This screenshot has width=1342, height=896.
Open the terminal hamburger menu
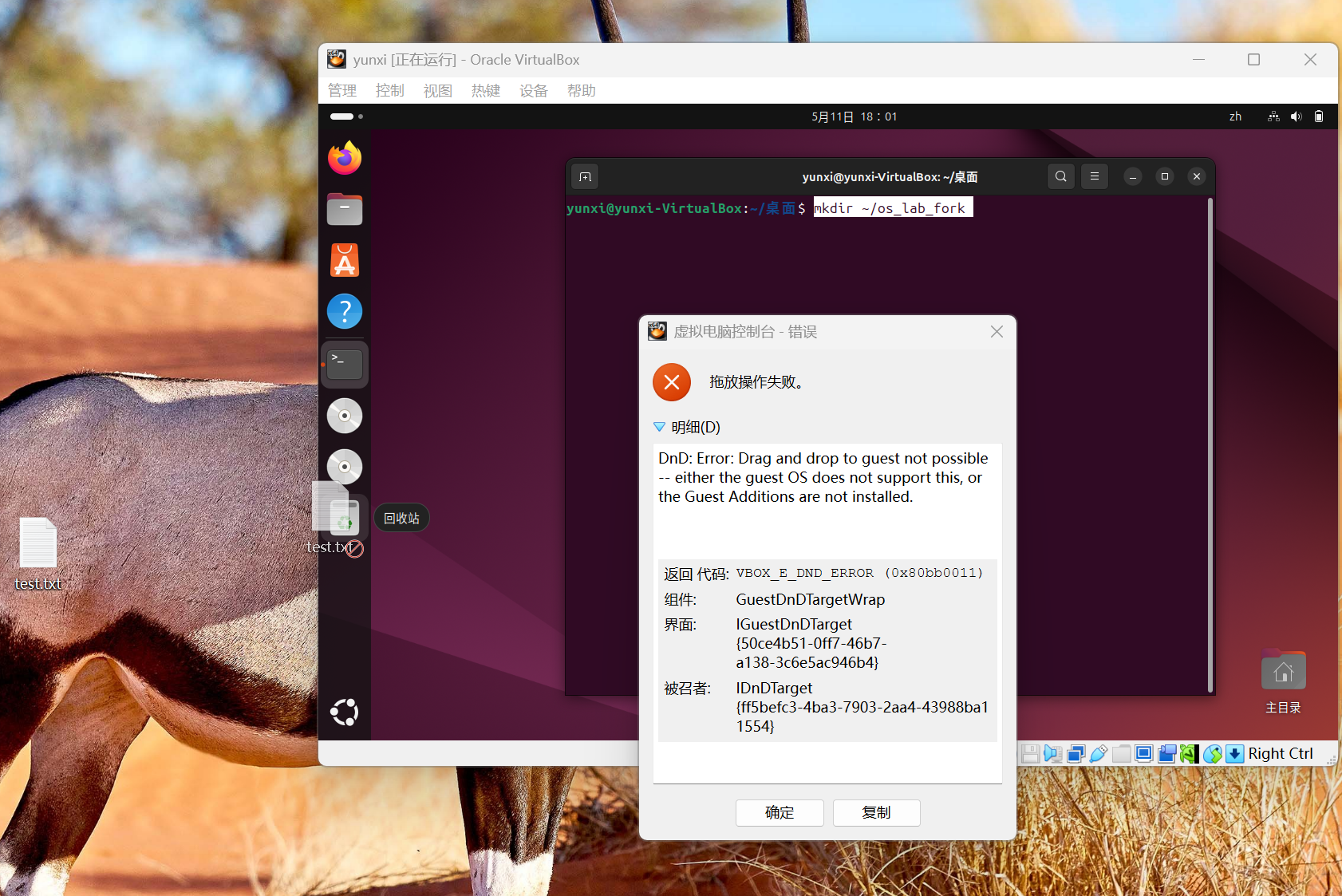[x=1095, y=176]
